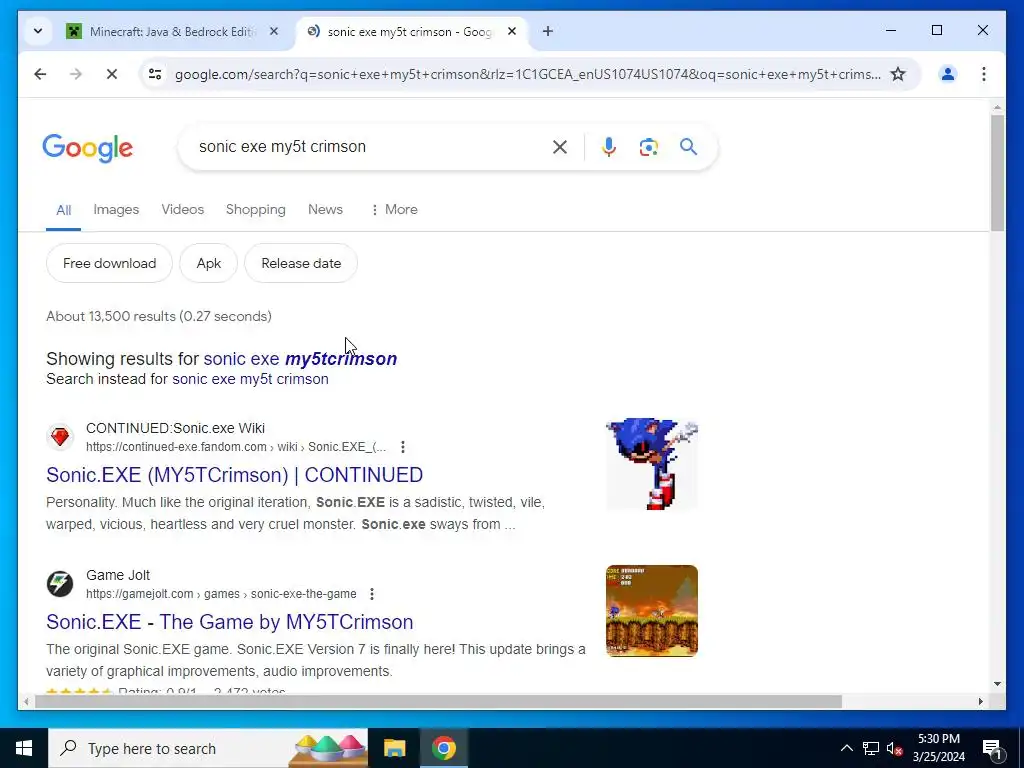Clear the search query with X
1024x768 pixels.
click(x=560, y=147)
